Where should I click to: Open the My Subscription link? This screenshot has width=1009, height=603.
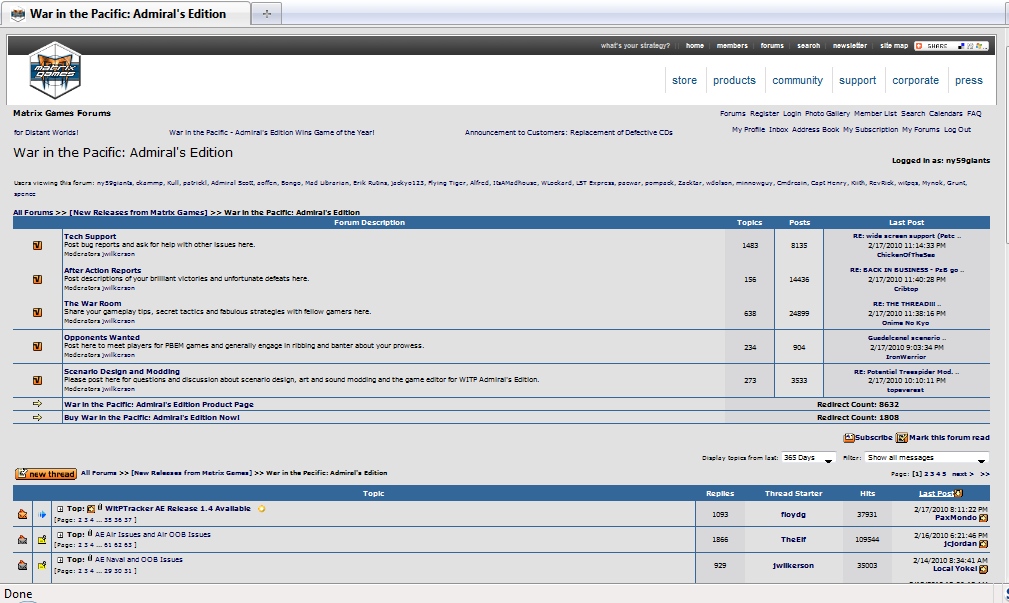point(870,129)
